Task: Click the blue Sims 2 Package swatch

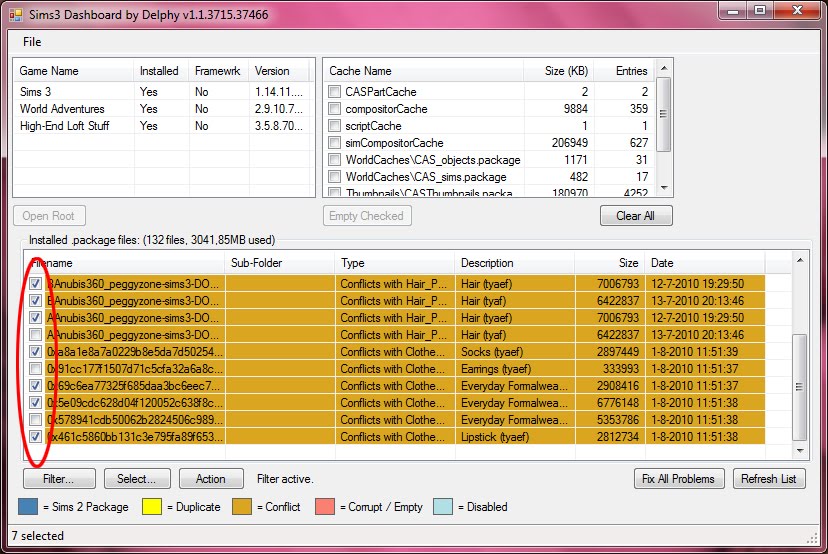Action: tap(28, 506)
